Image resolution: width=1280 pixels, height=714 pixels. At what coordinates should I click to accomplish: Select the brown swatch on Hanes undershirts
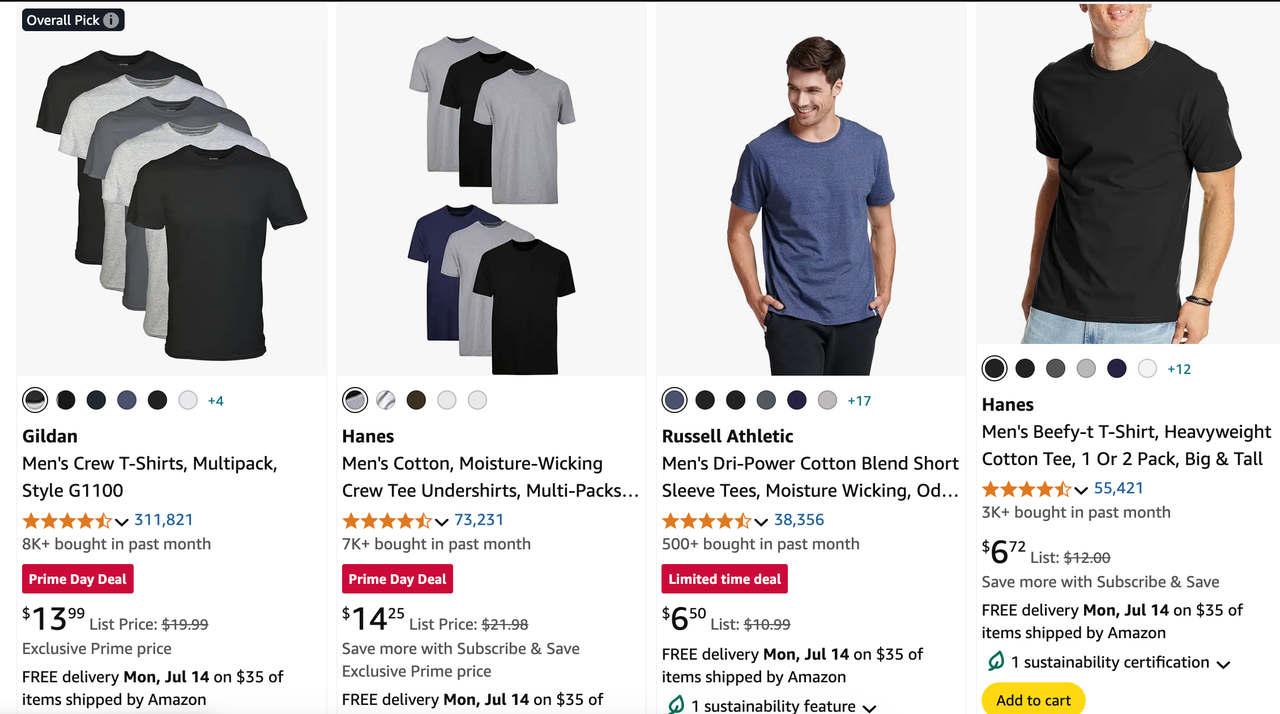tap(416, 400)
